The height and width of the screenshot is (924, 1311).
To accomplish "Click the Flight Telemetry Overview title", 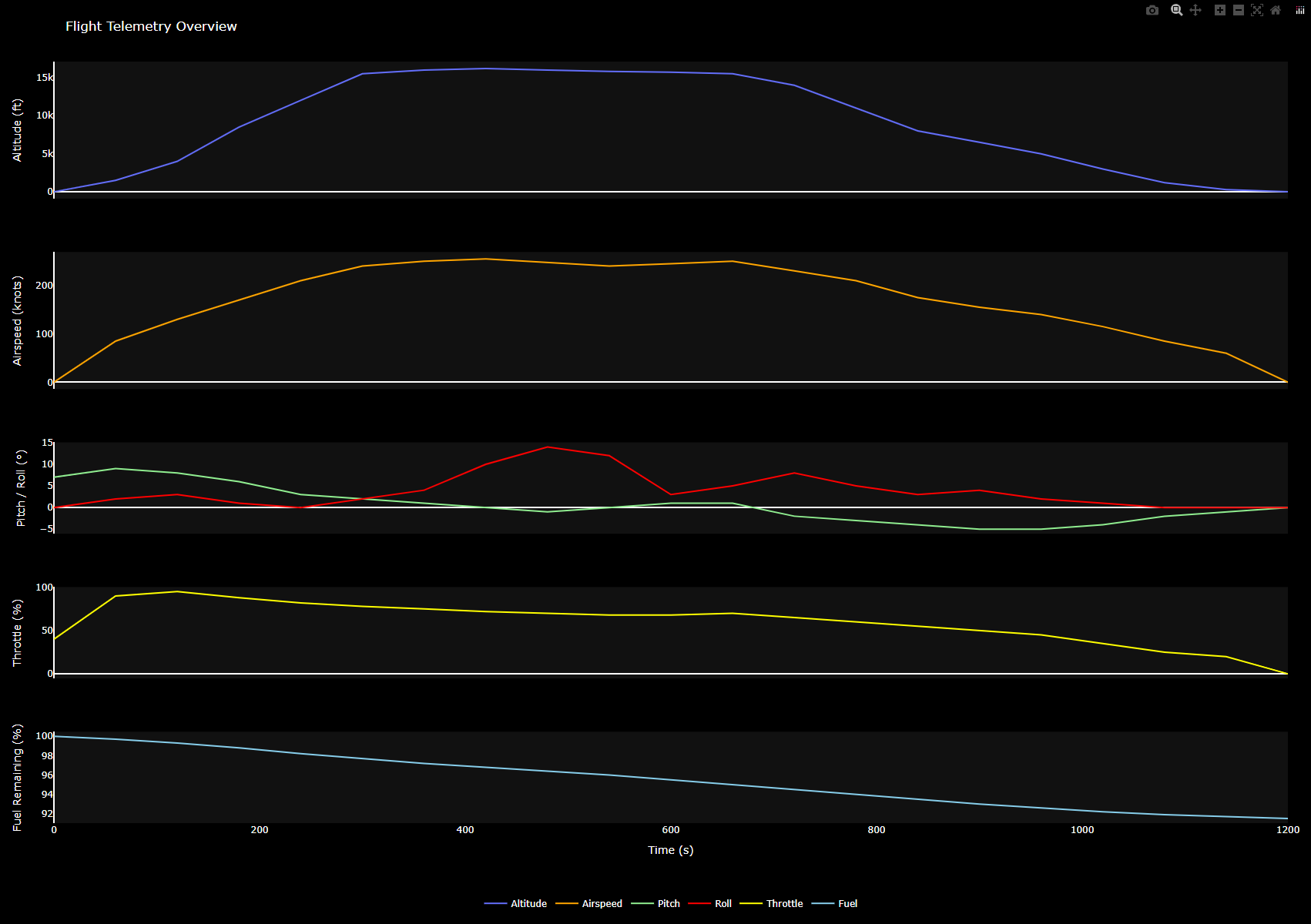I will point(151,25).
